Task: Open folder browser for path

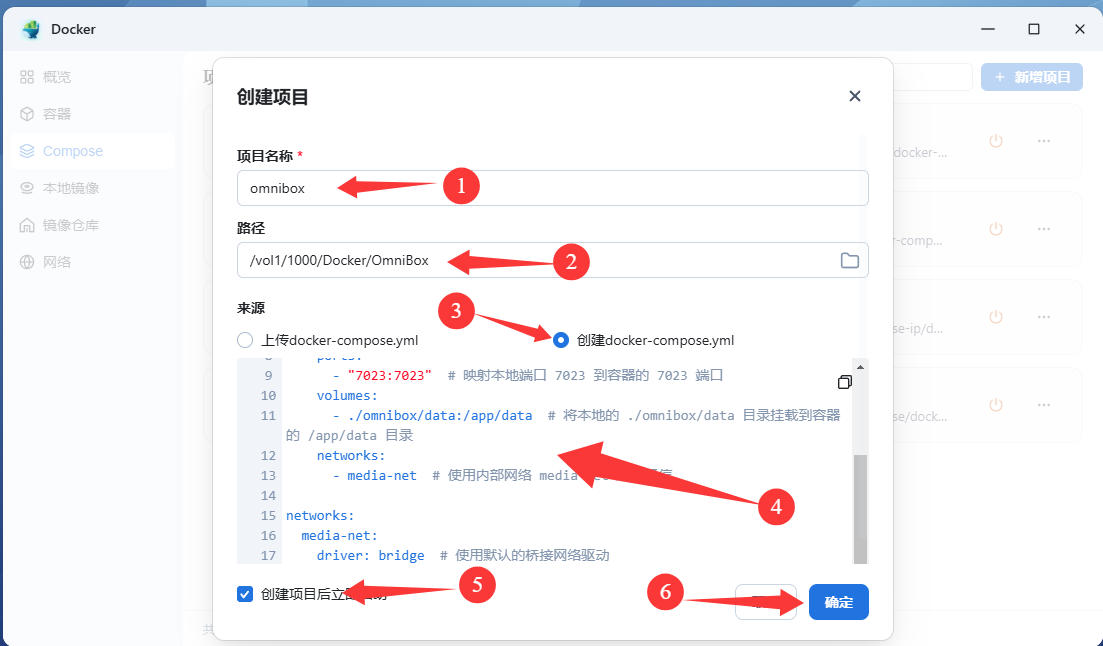Action: [850, 260]
